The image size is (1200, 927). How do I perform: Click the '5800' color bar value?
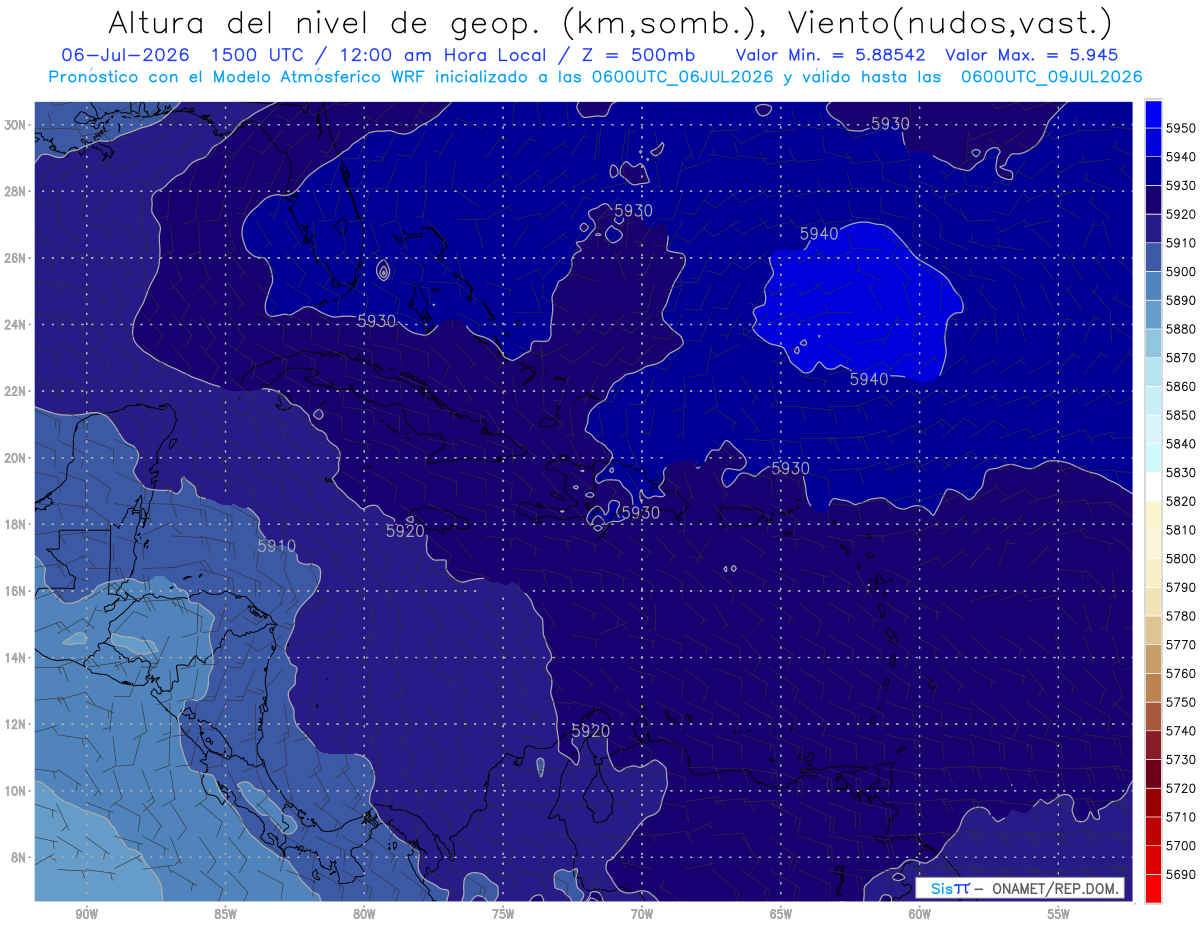pyautogui.click(x=1180, y=558)
